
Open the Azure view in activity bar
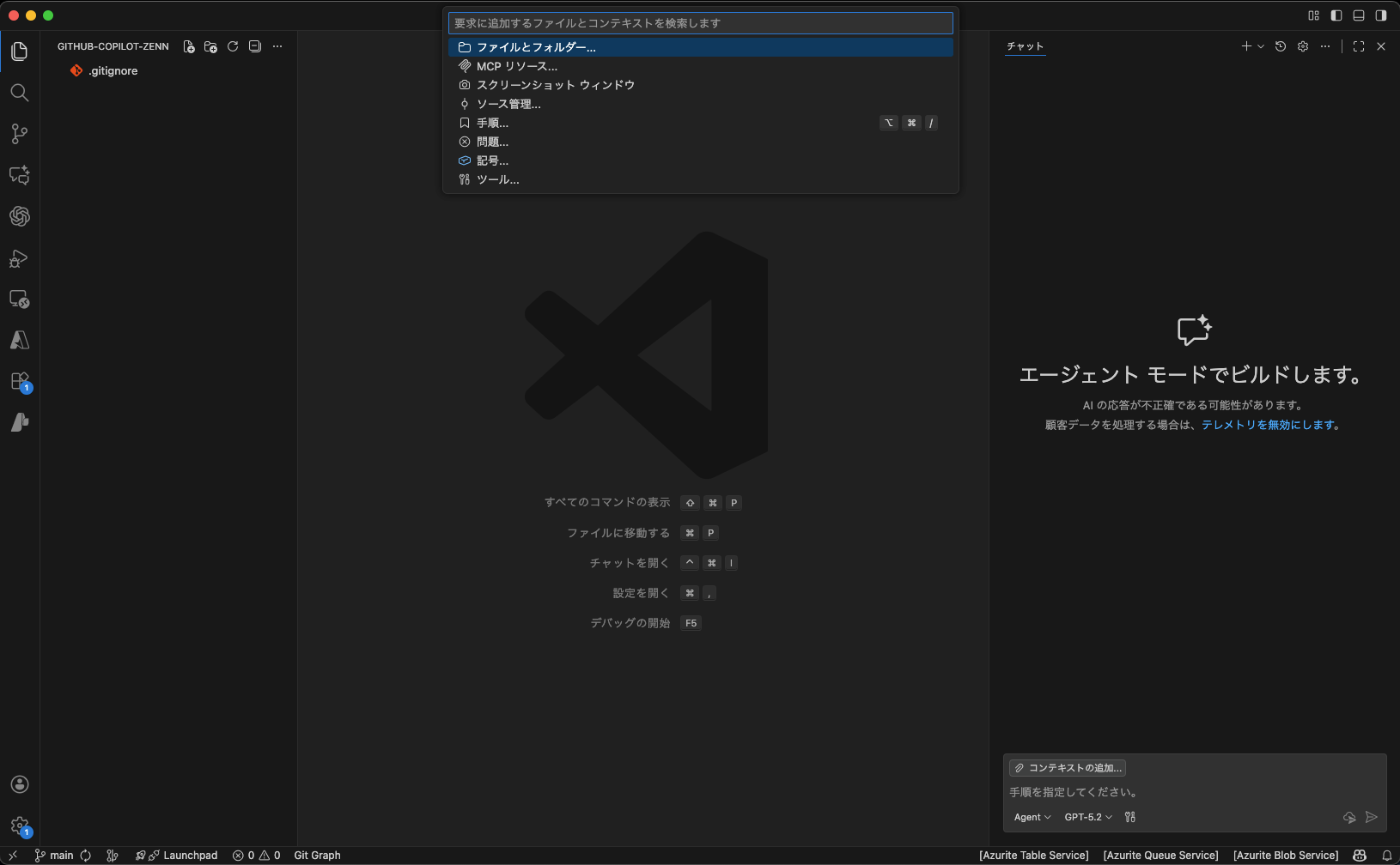(x=19, y=340)
